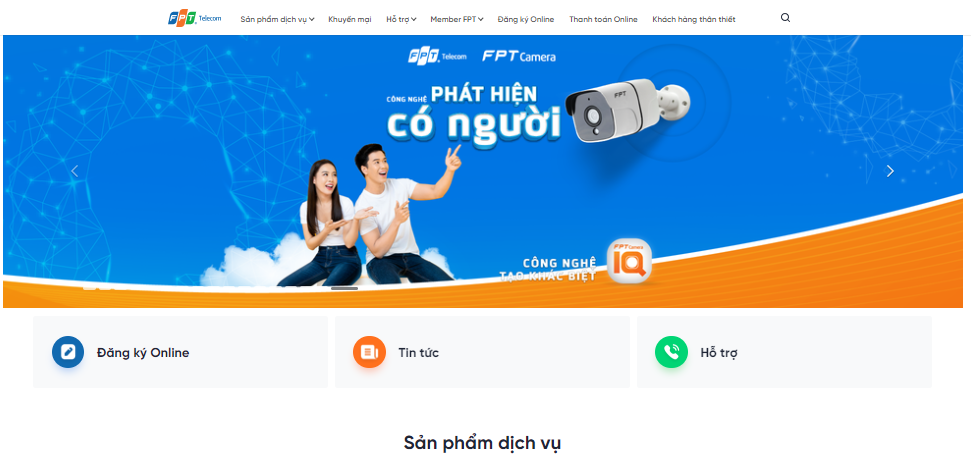Go to the next banner slide arrow
Viewport: 971px width, 473px height.
890,171
